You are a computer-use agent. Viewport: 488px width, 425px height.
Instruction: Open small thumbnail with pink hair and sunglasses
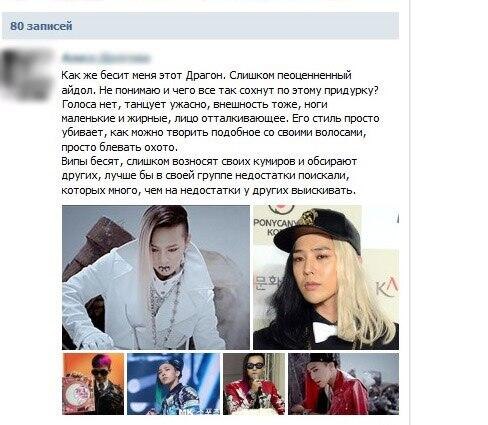[x=93, y=384]
